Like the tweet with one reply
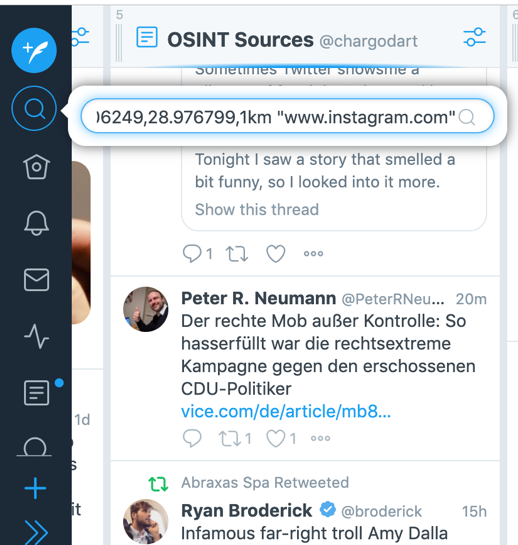 click(x=276, y=253)
